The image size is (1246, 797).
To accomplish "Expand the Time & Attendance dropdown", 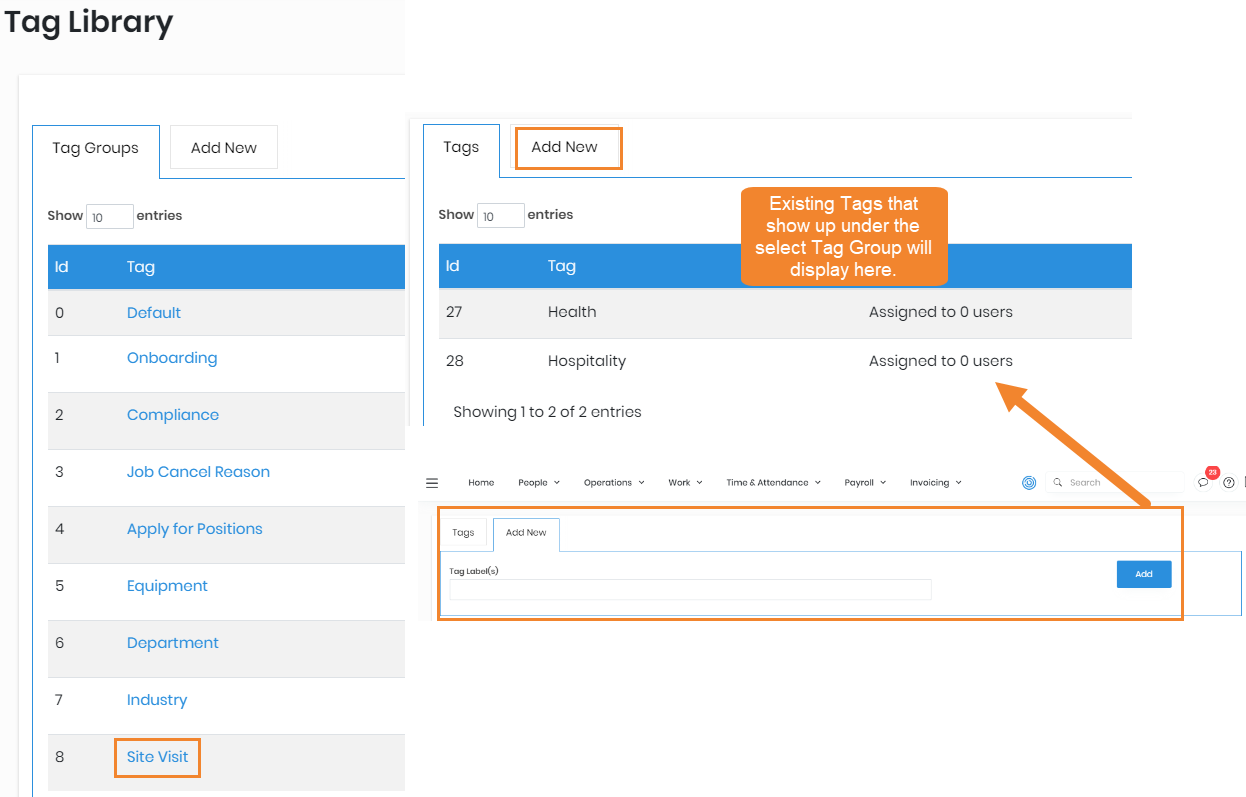I will pyautogui.click(x=773, y=483).
